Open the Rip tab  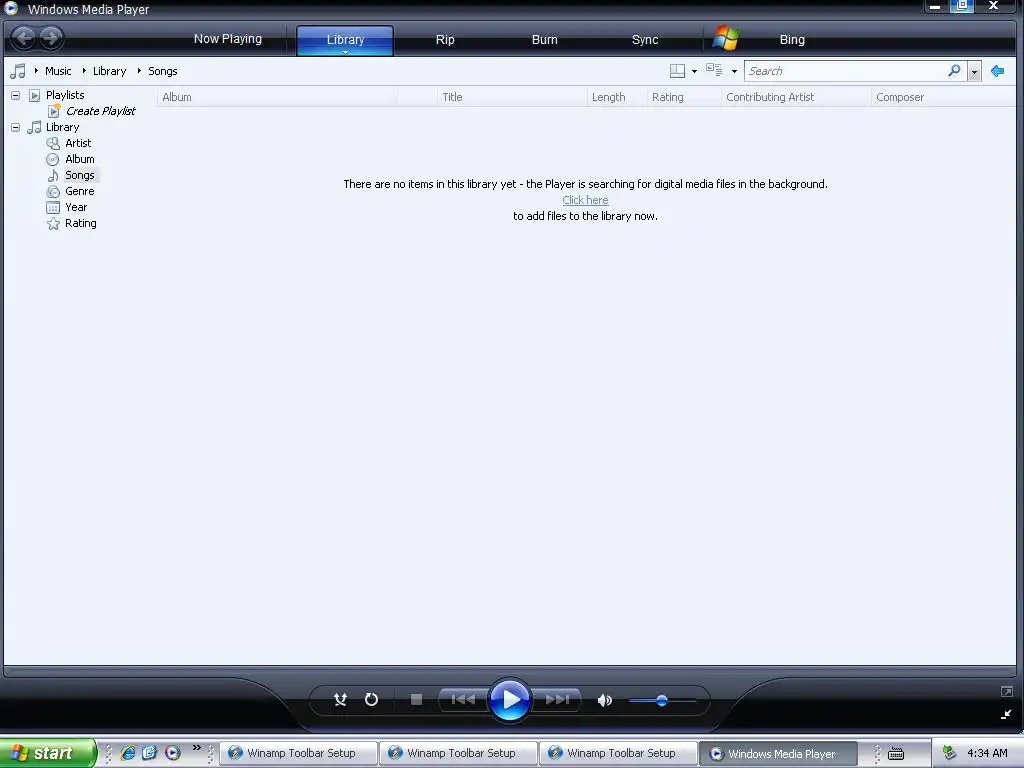[445, 40]
